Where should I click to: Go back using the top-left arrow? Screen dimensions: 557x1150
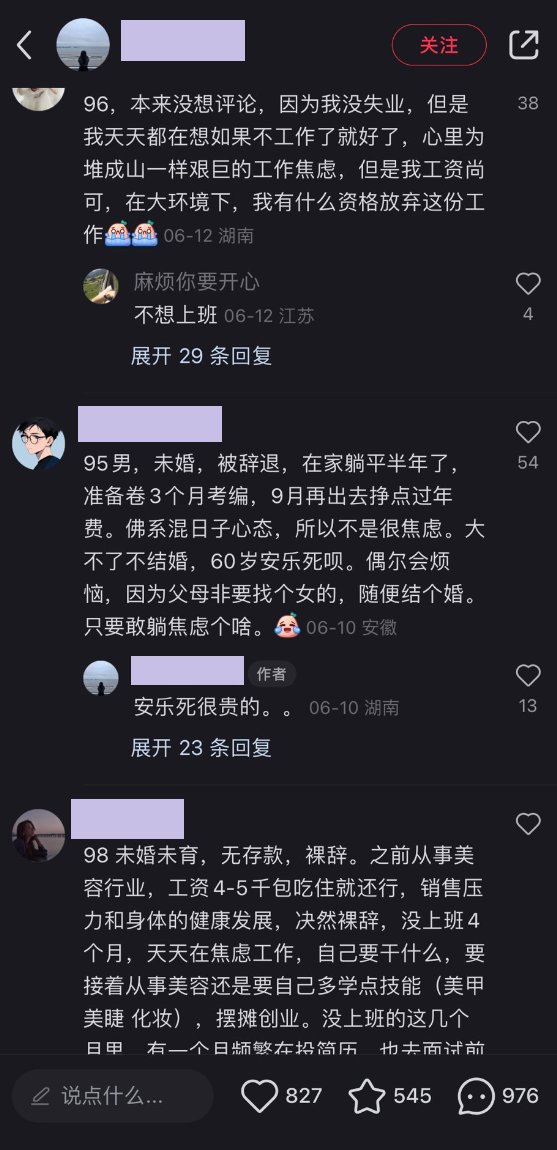pyautogui.click(x=24, y=45)
